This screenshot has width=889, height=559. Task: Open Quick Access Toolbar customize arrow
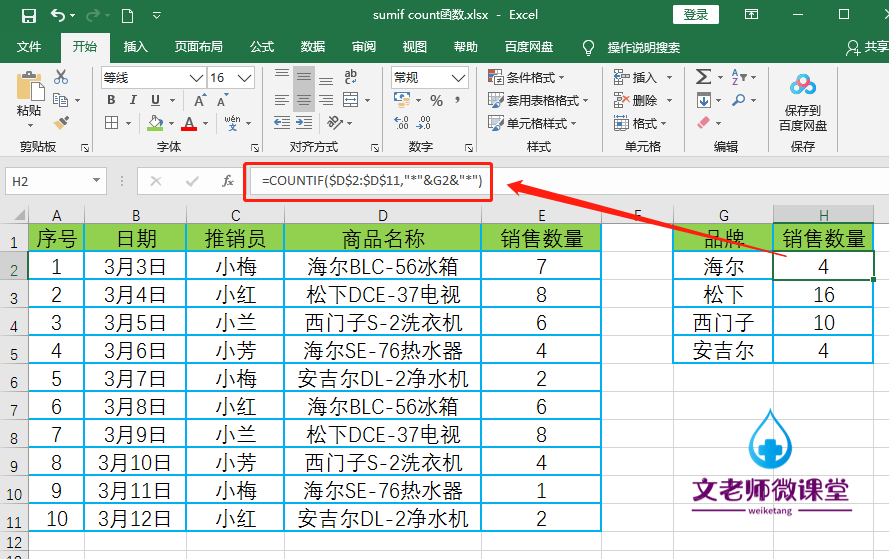[157, 15]
